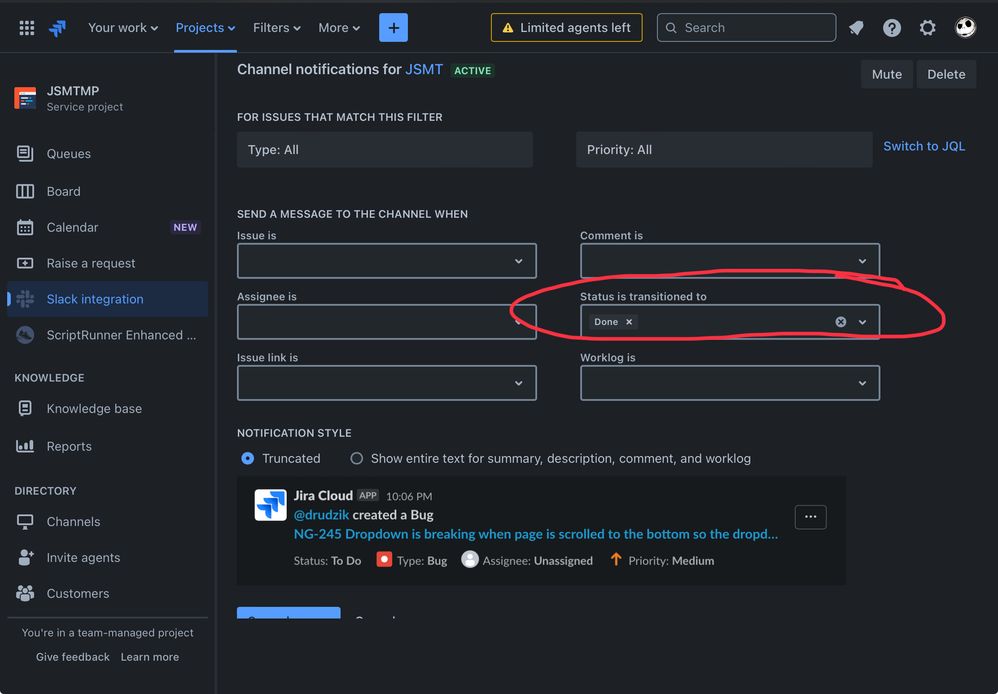Screen dimensions: 998x694
Task: Open the notifications icon next to Search
Action: pyautogui.click(x=856, y=28)
